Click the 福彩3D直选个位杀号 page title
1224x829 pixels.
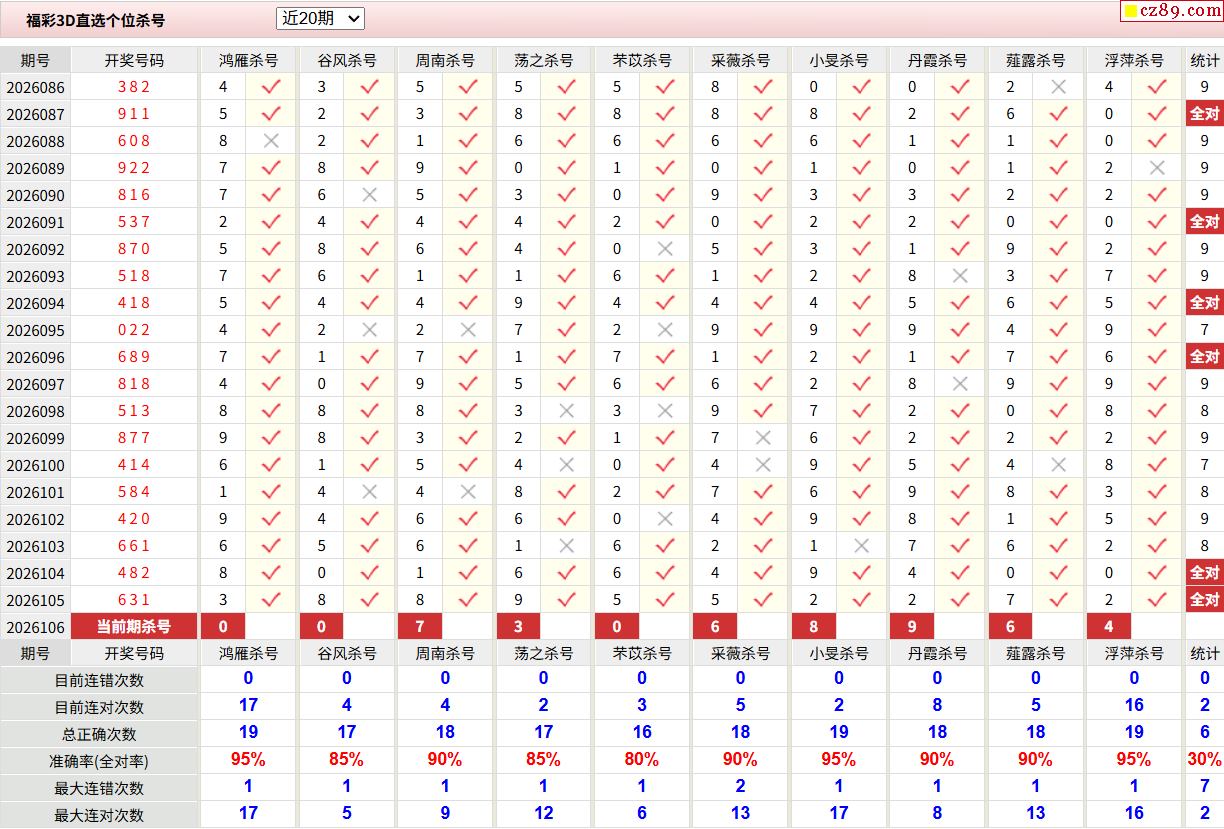tap(95, 20)
